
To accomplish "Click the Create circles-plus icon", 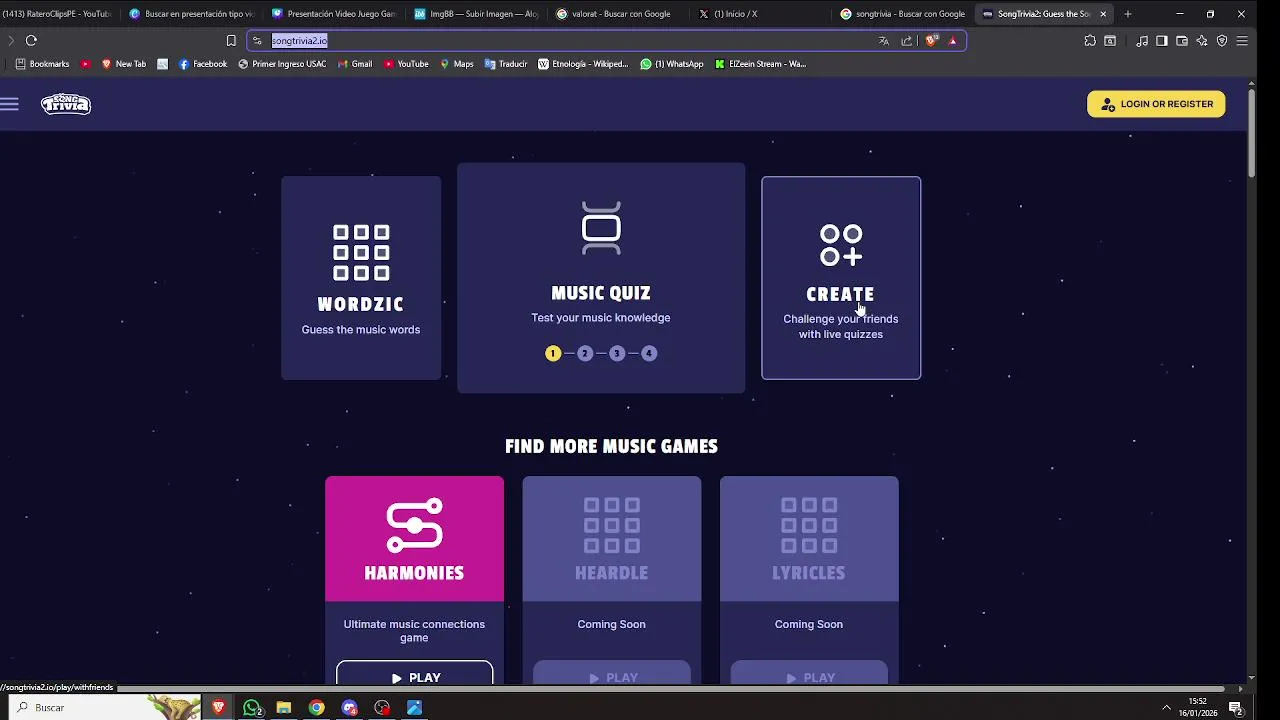I will pos(841,245).
